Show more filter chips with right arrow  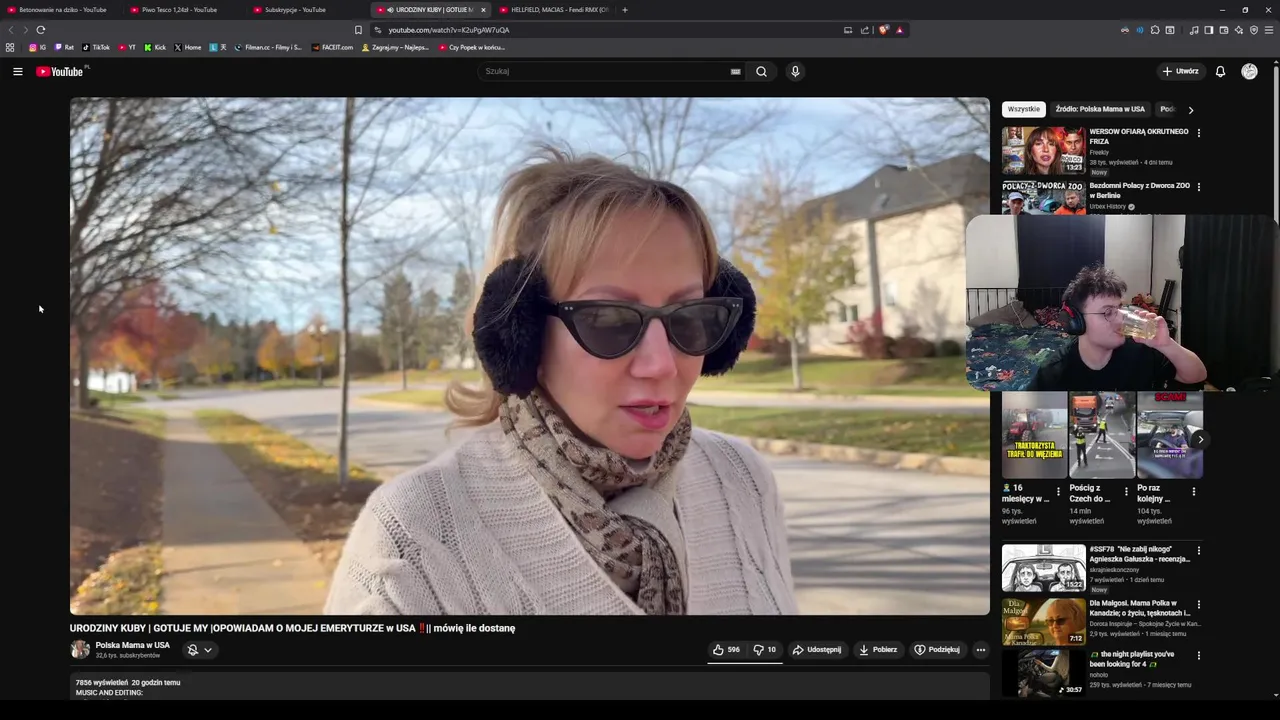1190,110
